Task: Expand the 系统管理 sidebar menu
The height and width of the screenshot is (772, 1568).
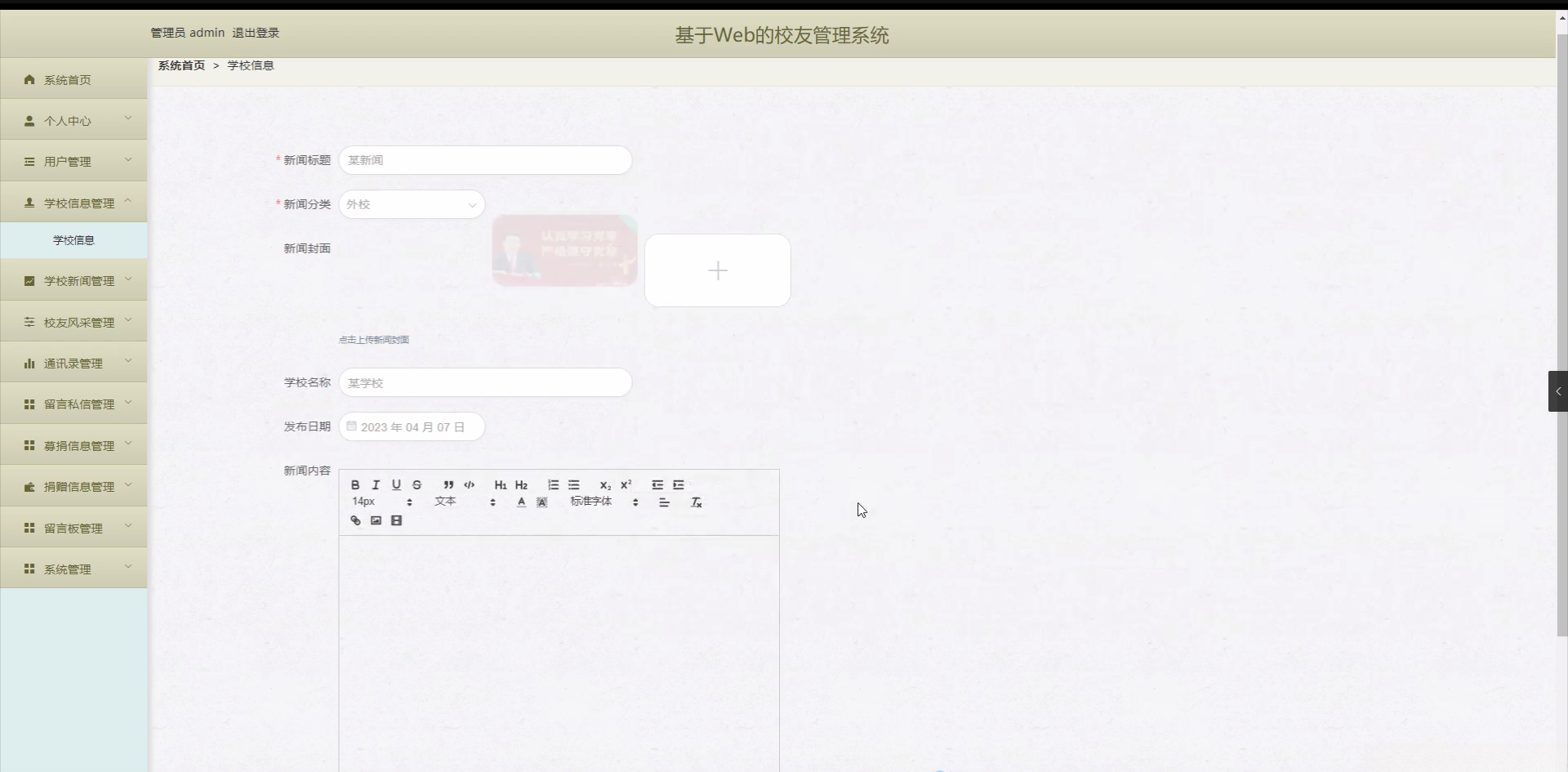Action: pyautogui.click(x=73, y=569)
